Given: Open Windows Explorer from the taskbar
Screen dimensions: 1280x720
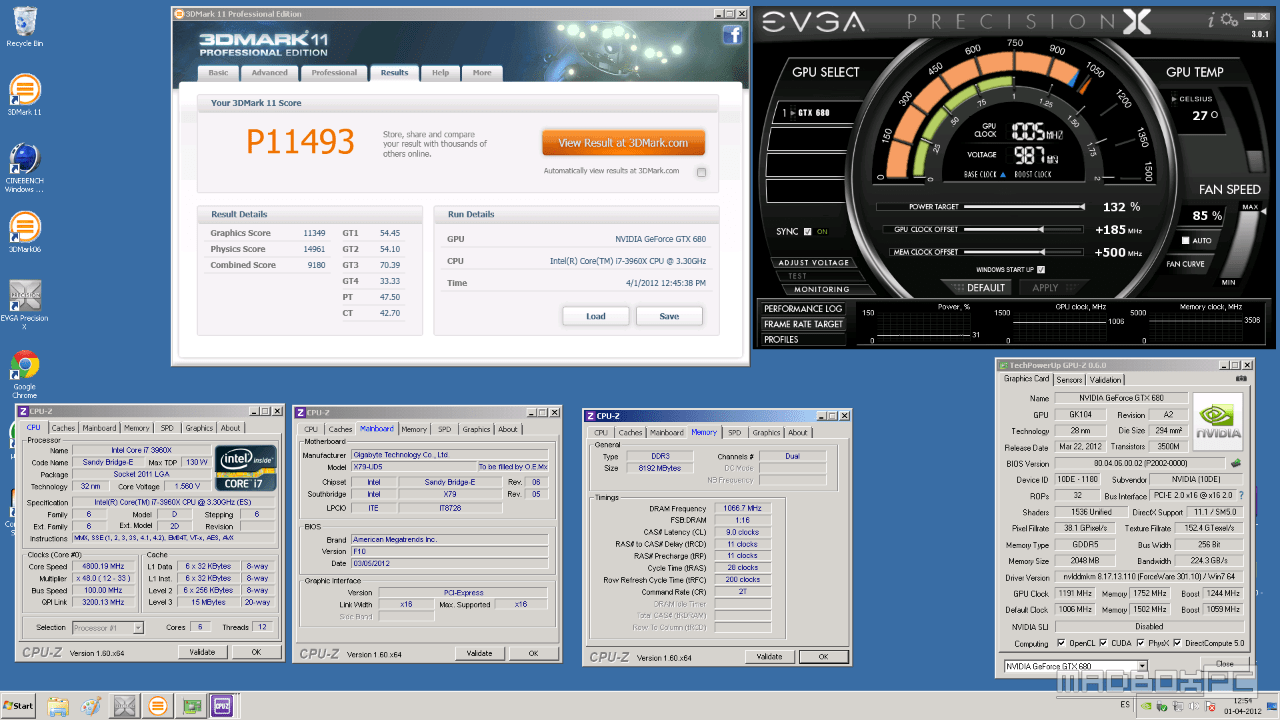Looking at the screenshot, I should pos(58,706).
